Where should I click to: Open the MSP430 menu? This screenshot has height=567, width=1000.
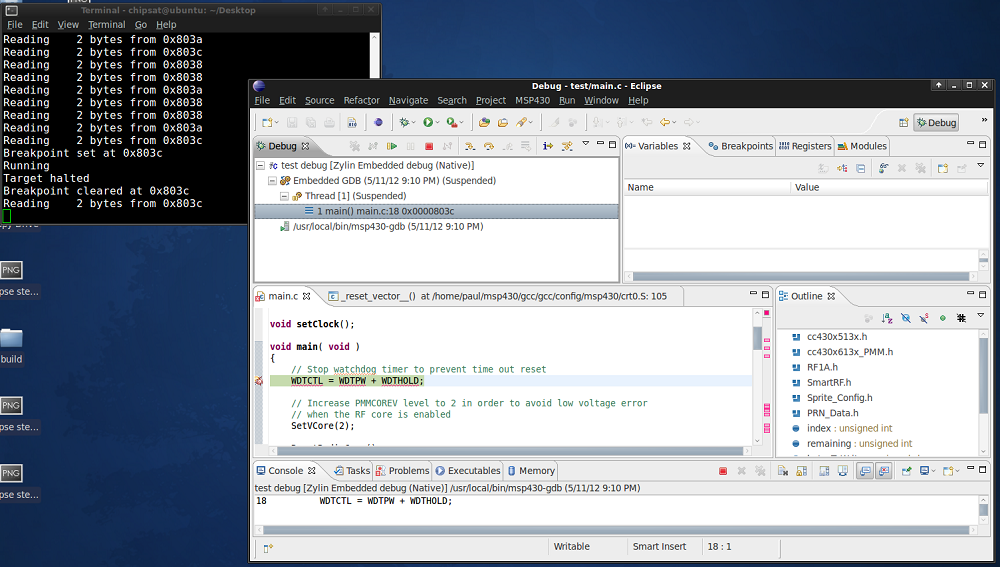pos(532,100)
